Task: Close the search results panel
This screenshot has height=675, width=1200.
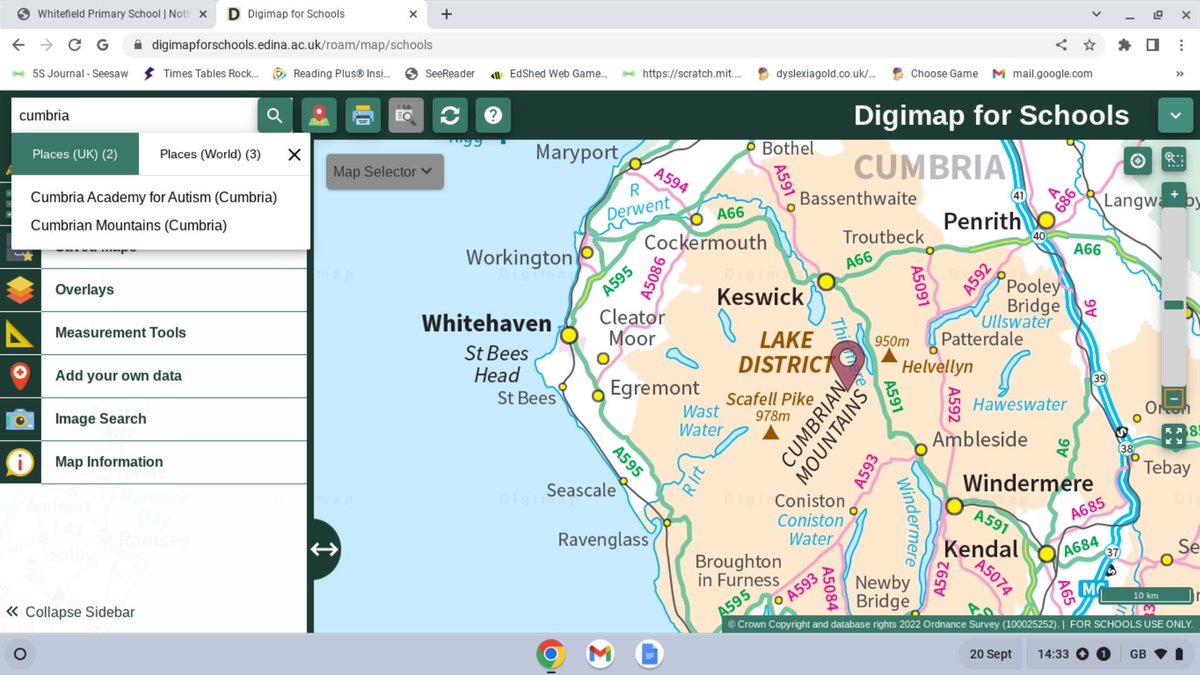Action: pos(294,154)
